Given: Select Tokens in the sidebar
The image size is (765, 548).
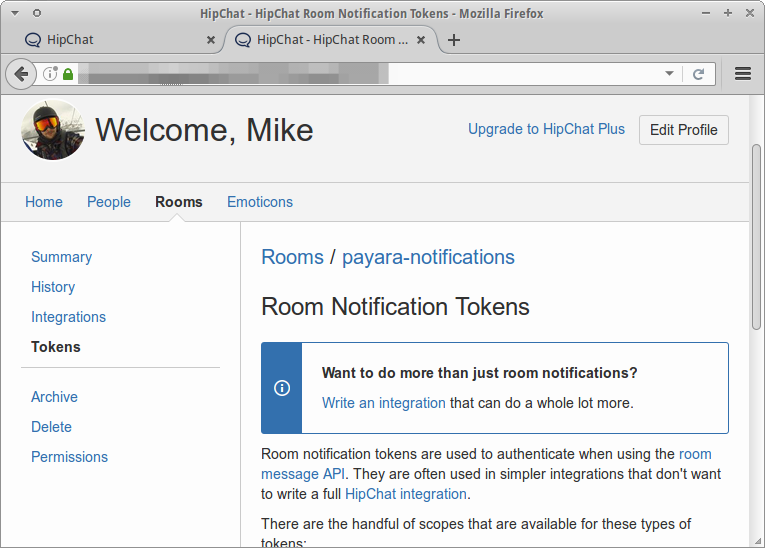Looking at the screenshot, I should (x=56, y=347).
